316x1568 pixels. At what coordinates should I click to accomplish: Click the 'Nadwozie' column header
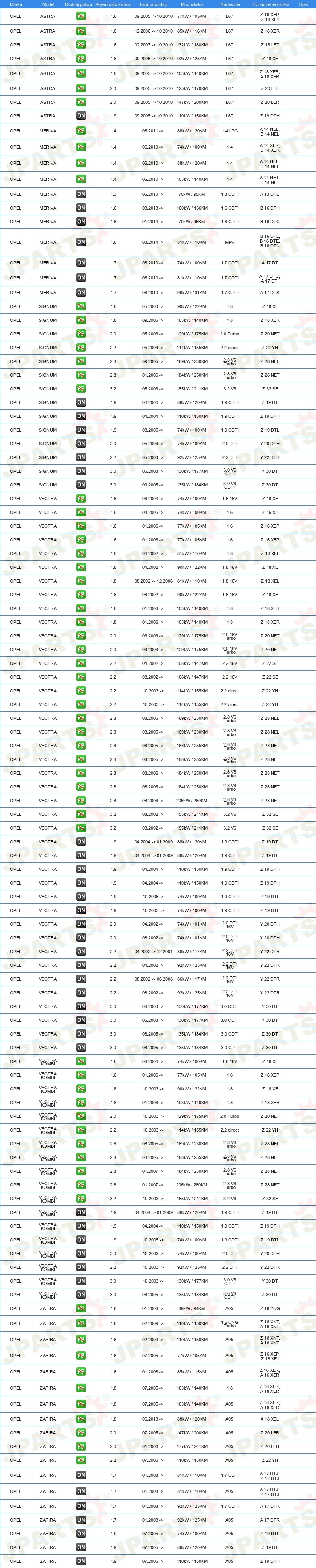pos(230,4)
